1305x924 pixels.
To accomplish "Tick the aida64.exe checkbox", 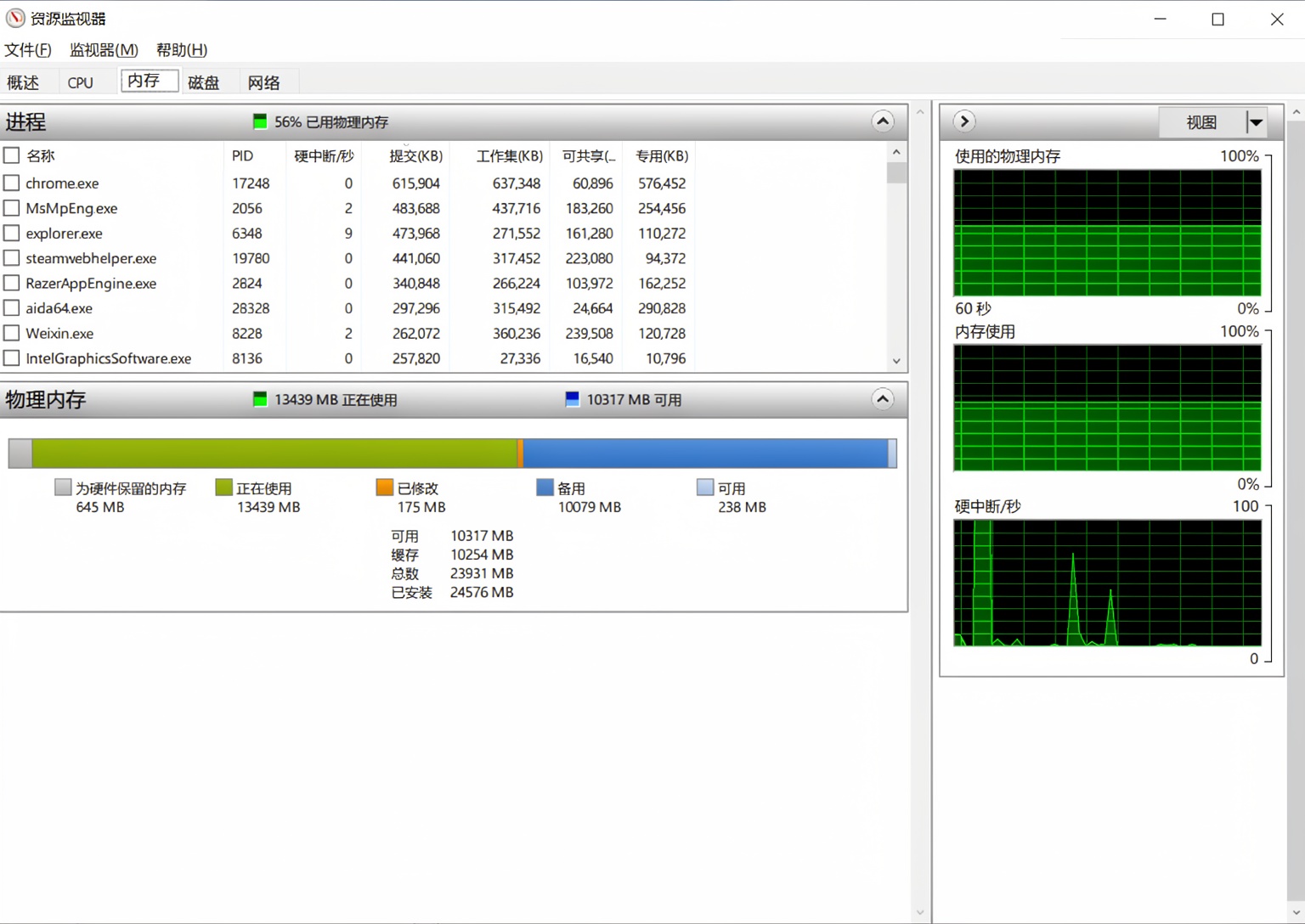I will tap(11, 308).
